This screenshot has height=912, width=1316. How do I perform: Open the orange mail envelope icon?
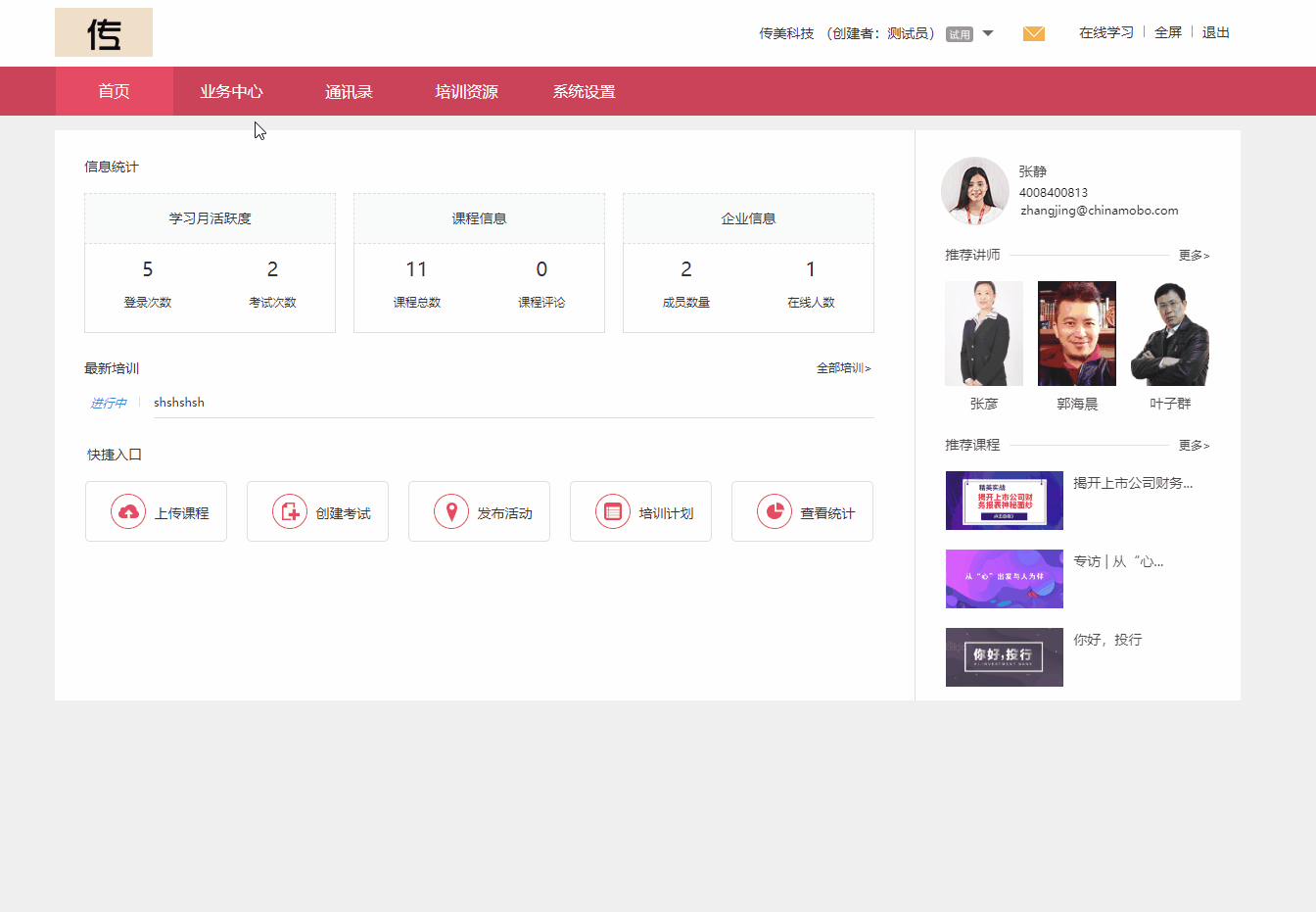pyautogui.click(x=1033, y=32)
